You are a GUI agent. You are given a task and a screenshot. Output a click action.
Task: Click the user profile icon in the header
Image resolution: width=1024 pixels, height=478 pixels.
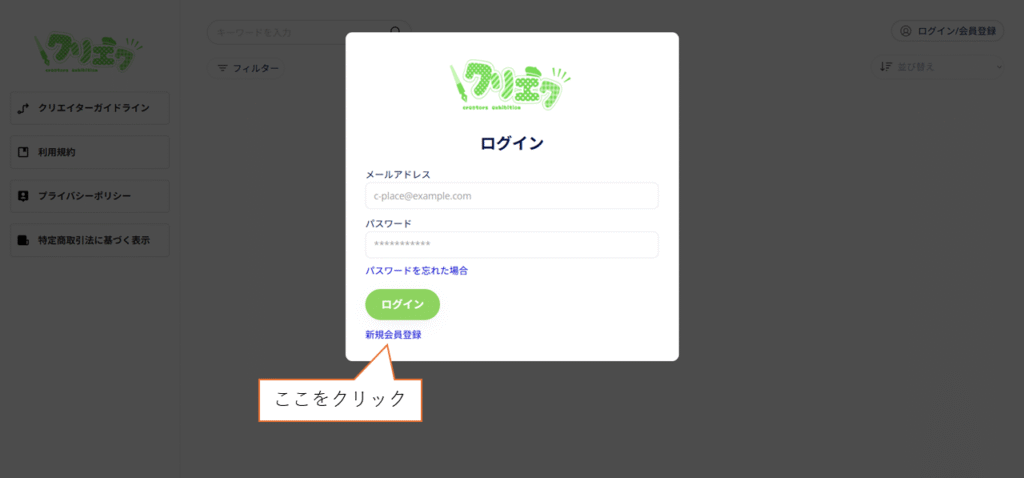(x=905, y=31)
